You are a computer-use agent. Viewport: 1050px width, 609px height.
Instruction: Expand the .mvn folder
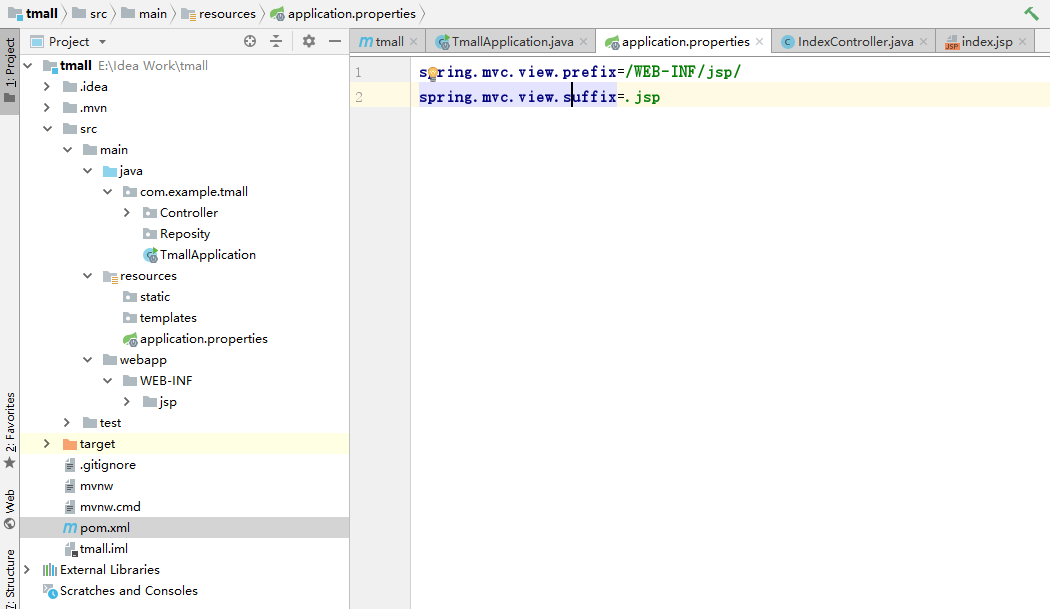47,107
